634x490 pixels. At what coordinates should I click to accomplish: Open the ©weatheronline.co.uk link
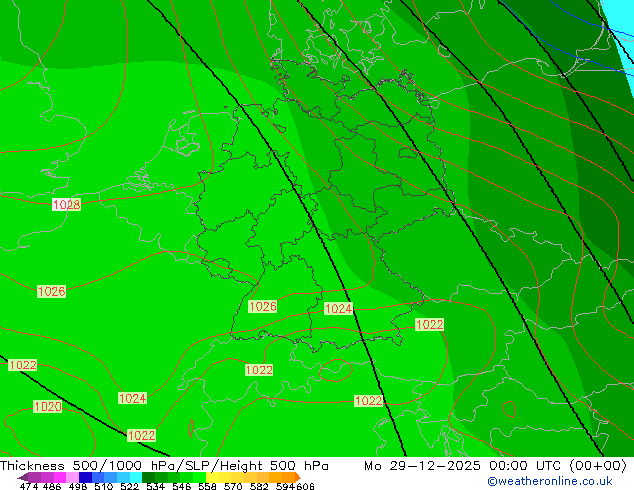(550, 481)
